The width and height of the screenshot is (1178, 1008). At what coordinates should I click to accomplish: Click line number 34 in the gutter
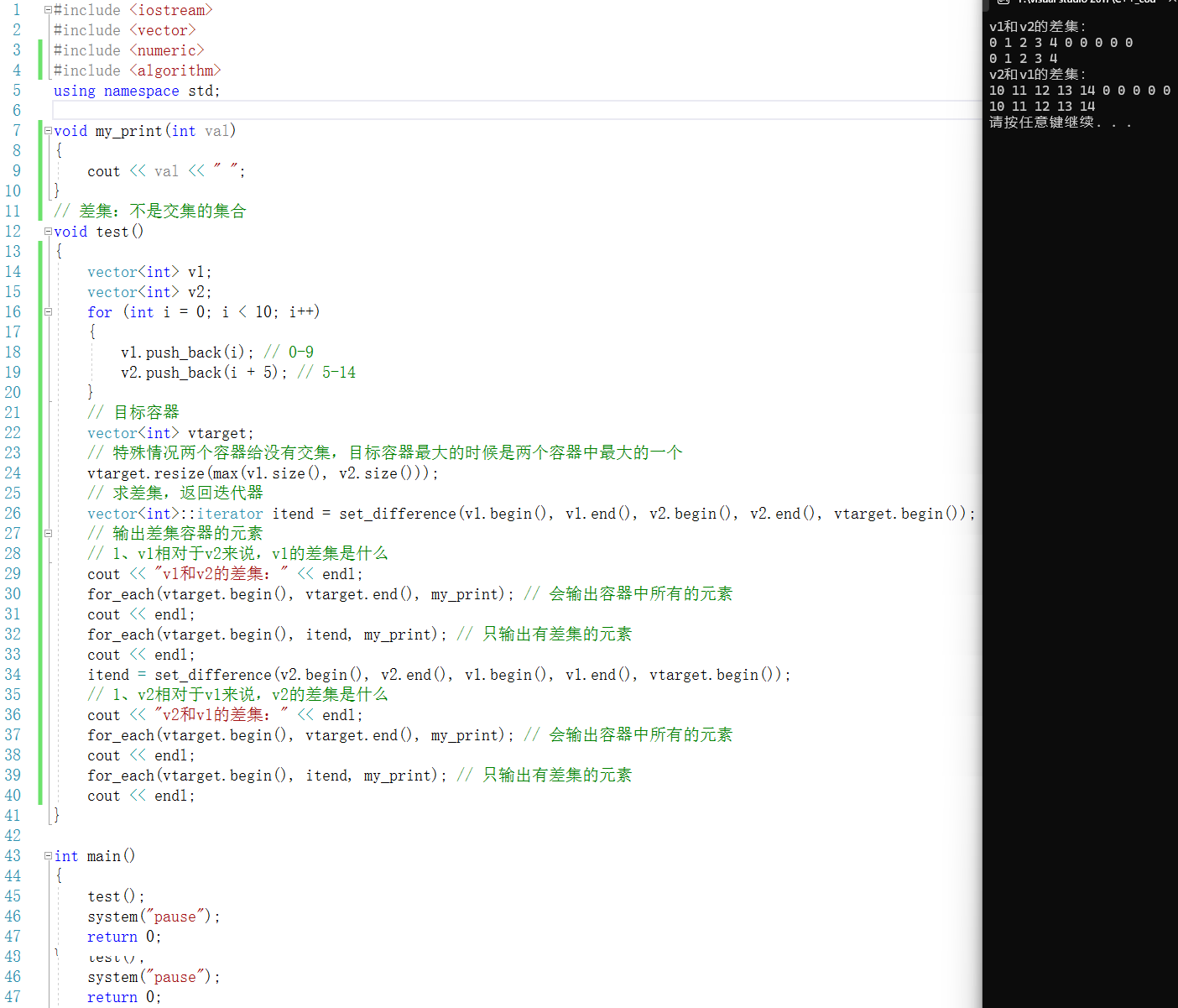pyautogui.click(x=13, y=675)
